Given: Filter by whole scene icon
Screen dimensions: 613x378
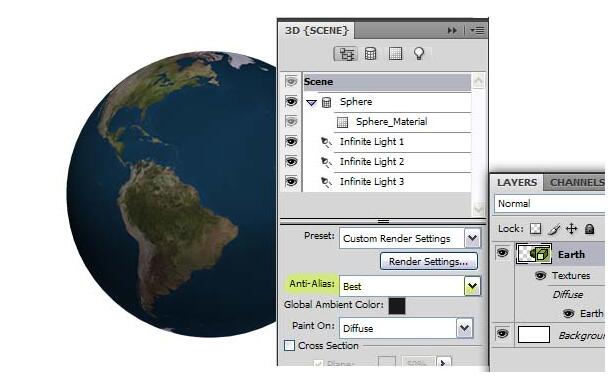Looking at the screenshot, I should [346, 54].
